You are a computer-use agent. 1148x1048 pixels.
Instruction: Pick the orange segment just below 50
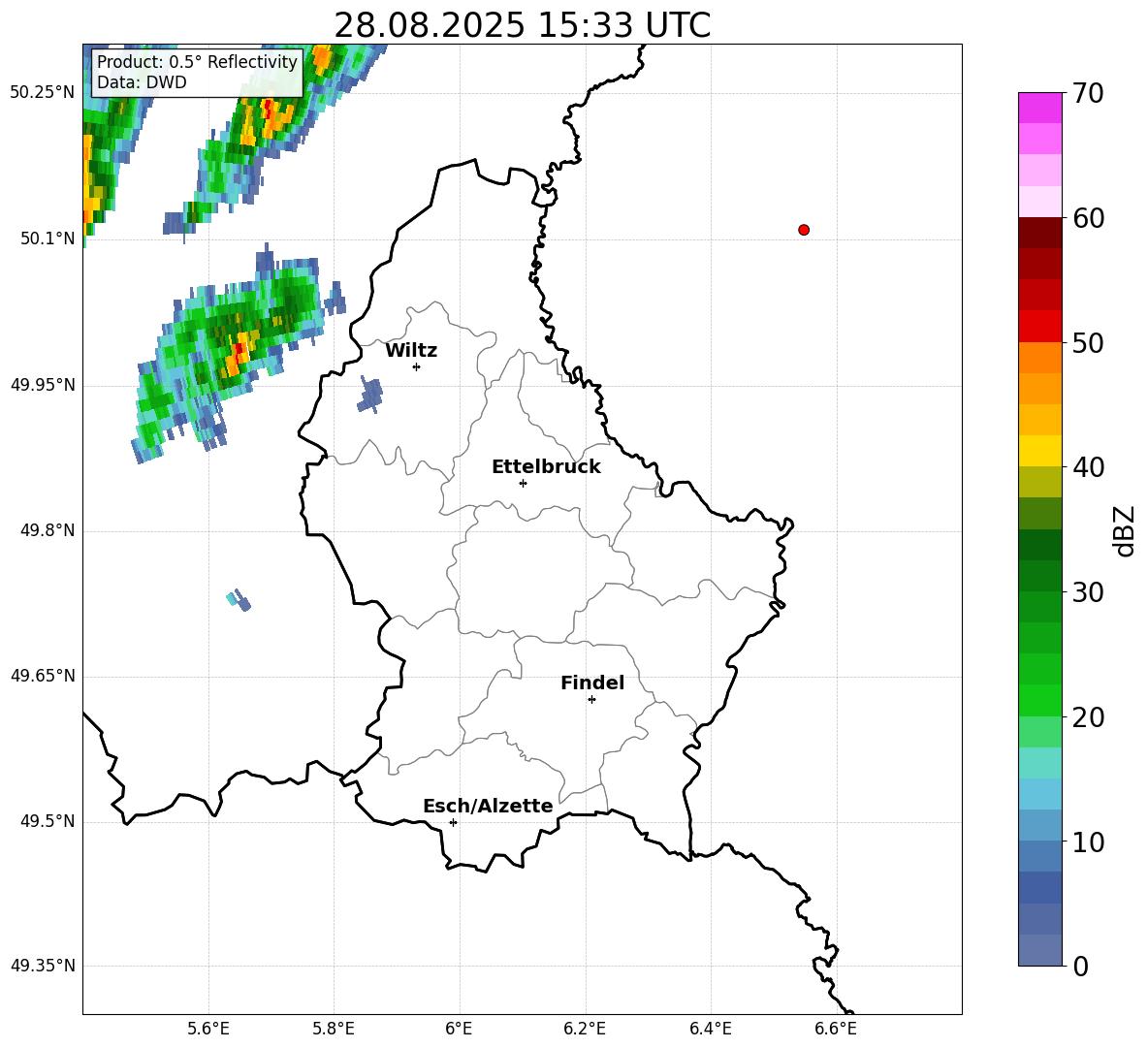tap(1039, 358)
